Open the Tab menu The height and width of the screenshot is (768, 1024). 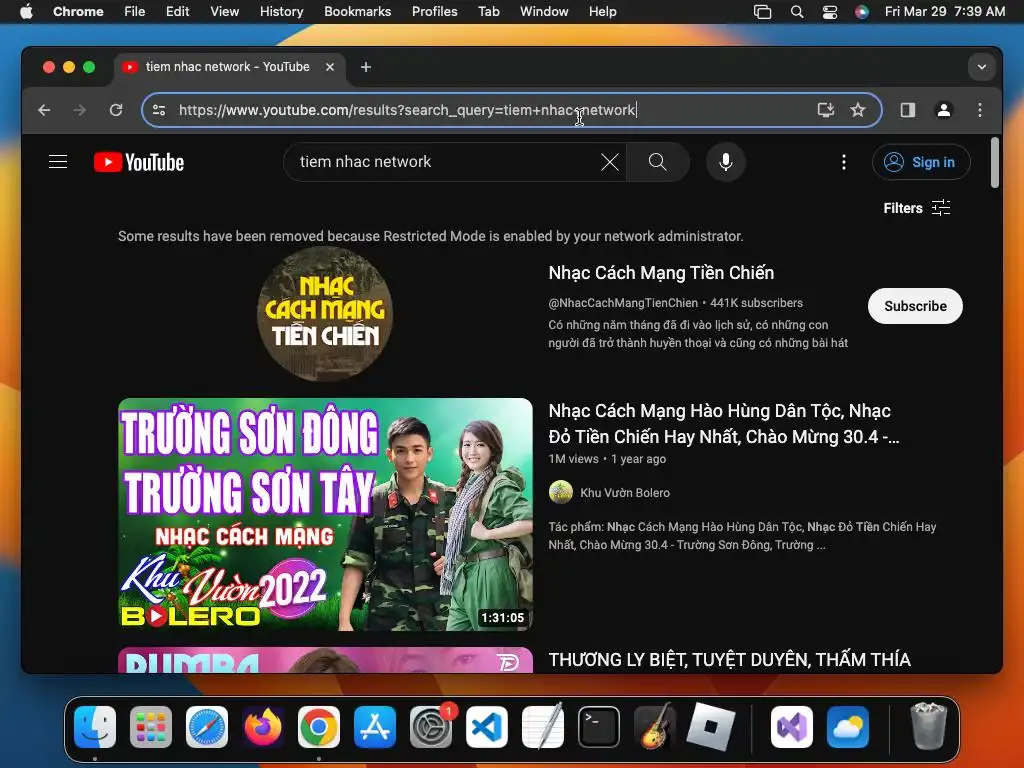pos(488,11)
